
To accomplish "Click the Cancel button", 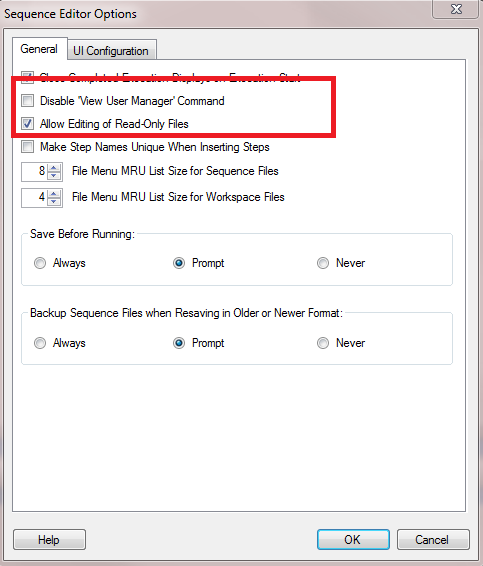I will [x=433, y=540].
